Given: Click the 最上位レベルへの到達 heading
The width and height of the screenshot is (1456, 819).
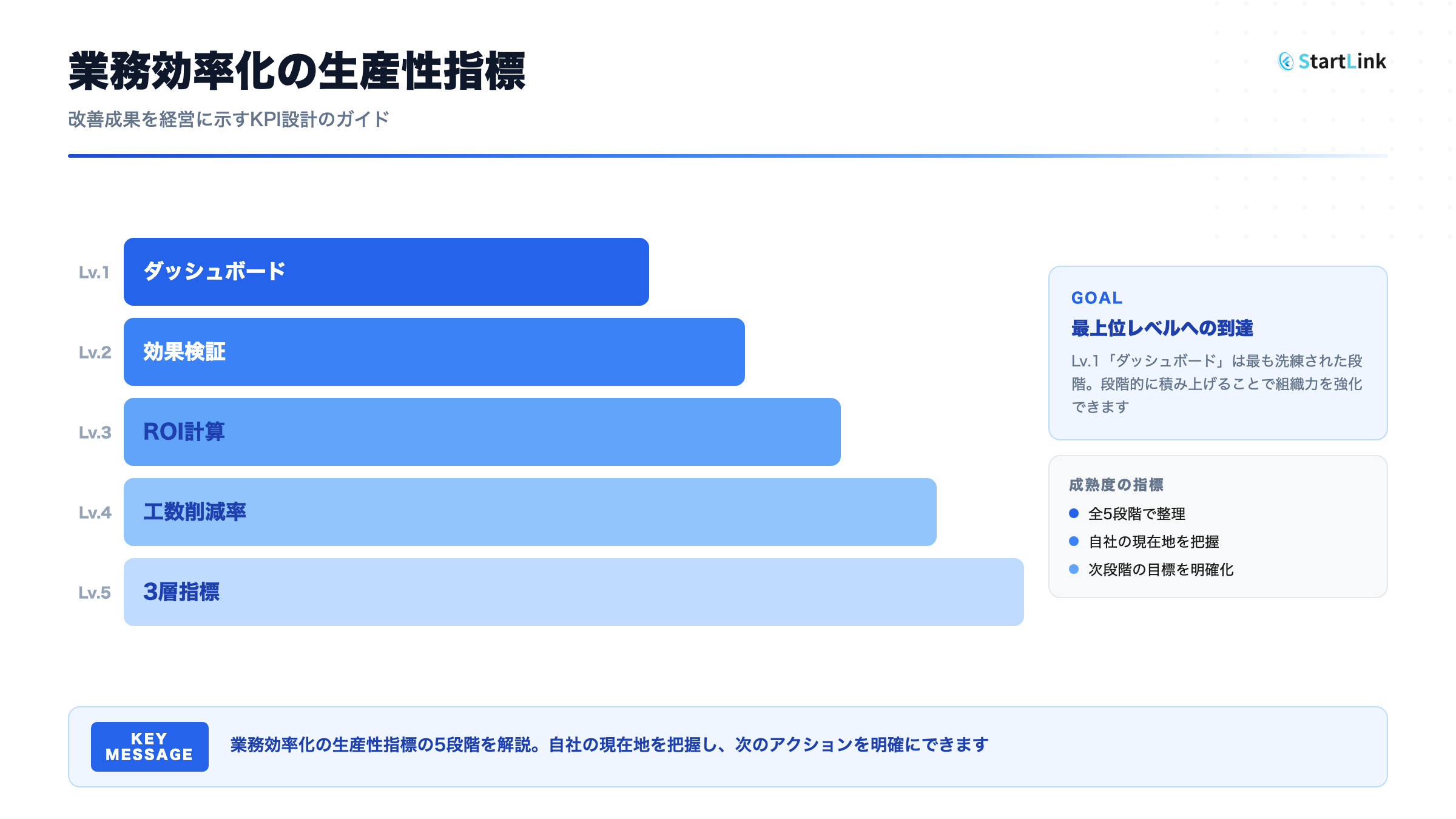Looking at the screenshot, I should [1162, 328].
